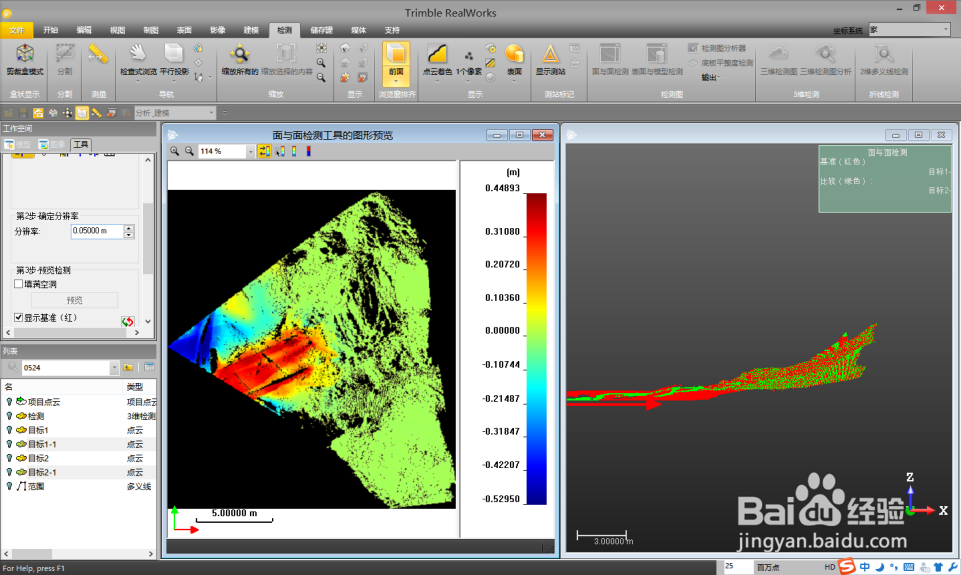
Task: Click the 分辨率 resolution input field
Action: point(97,231)
